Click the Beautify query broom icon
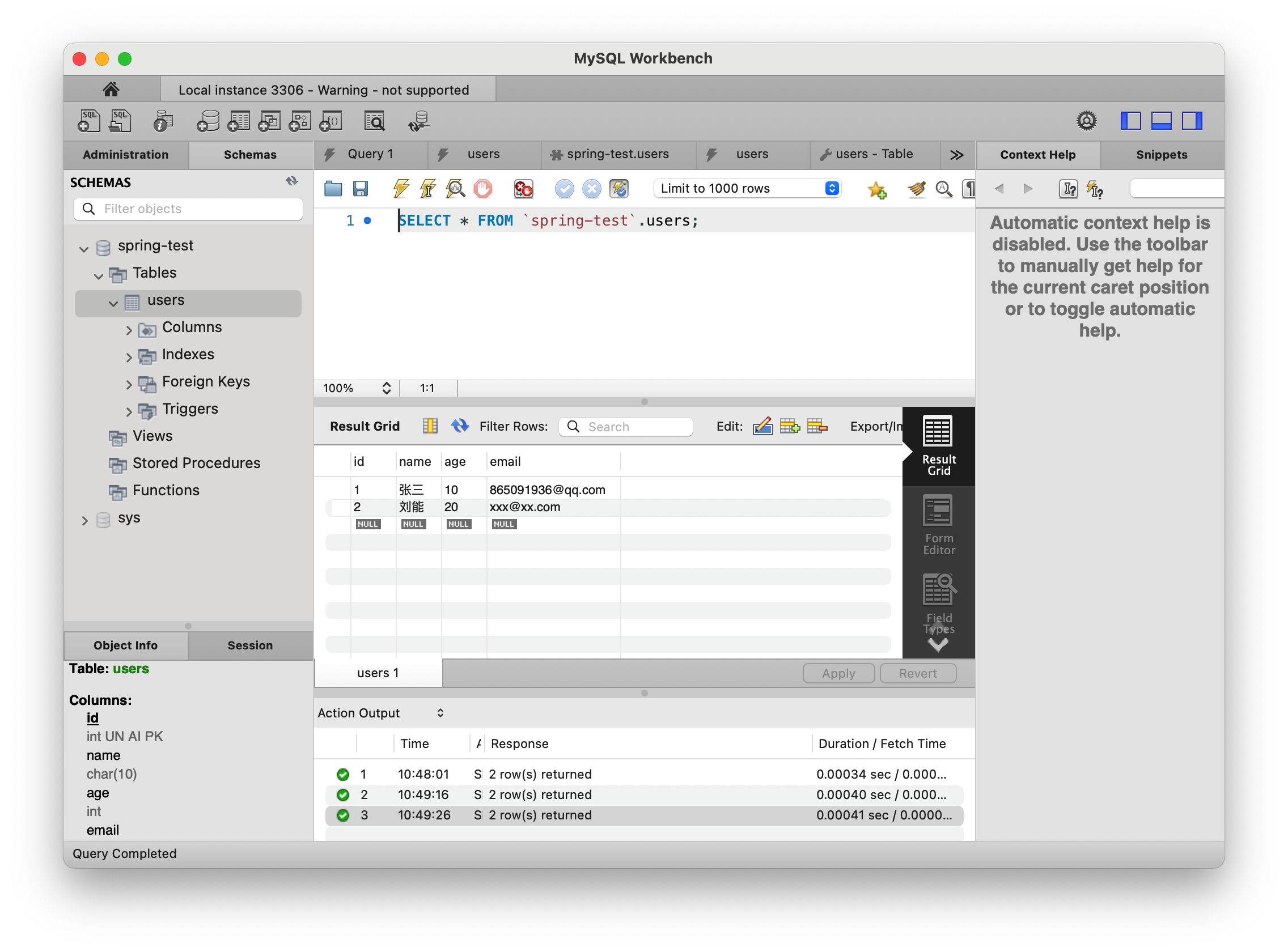The width and height of the screenshot is (1288, 952). 916,189
